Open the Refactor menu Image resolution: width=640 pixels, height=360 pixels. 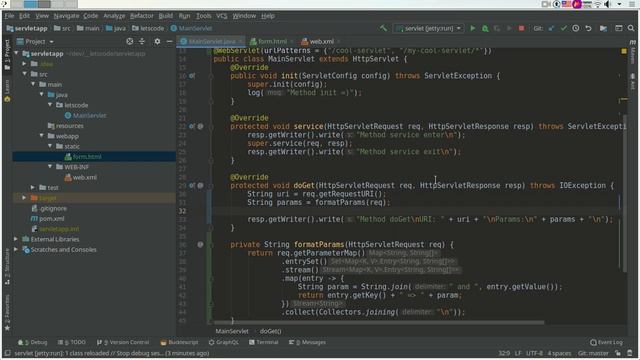(142, 16)
